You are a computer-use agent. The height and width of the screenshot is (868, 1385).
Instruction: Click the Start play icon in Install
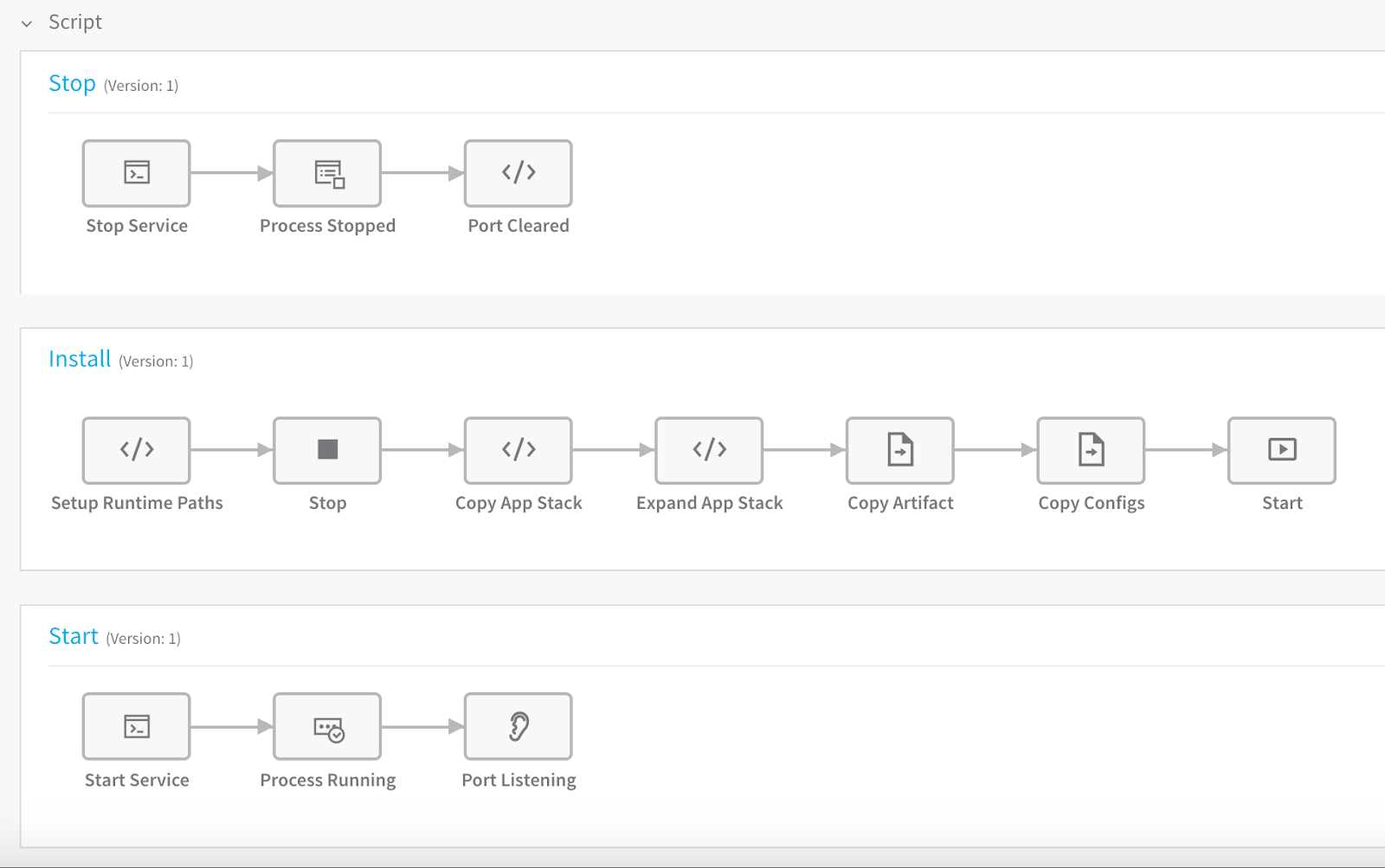(x=1282, y=450)
